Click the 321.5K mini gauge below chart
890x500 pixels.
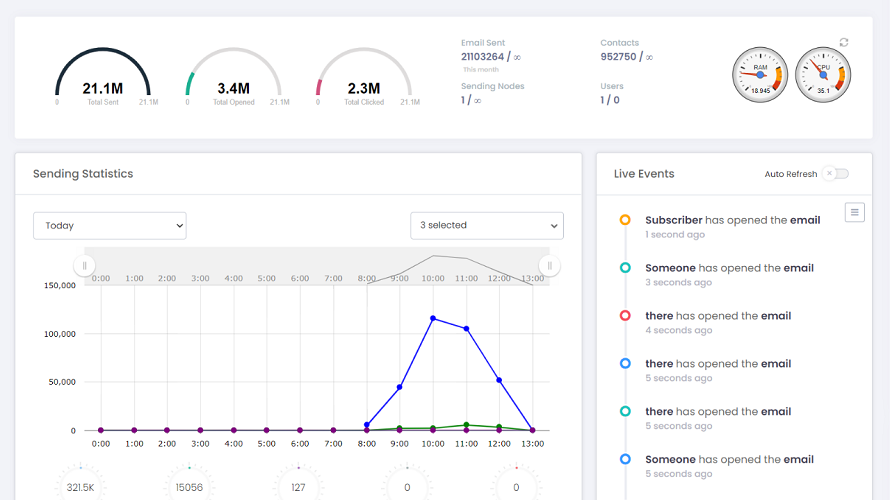82,485
